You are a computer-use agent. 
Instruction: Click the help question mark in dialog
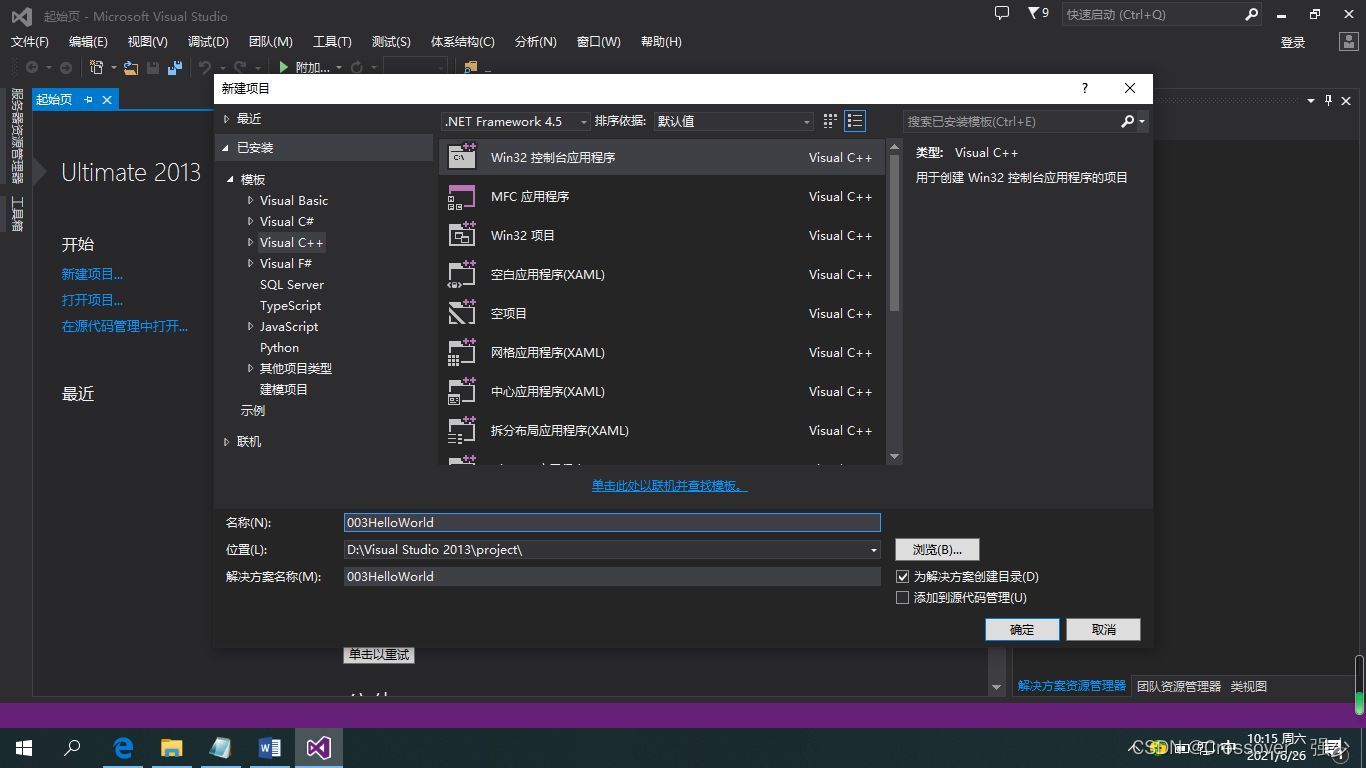[1085, 88]
